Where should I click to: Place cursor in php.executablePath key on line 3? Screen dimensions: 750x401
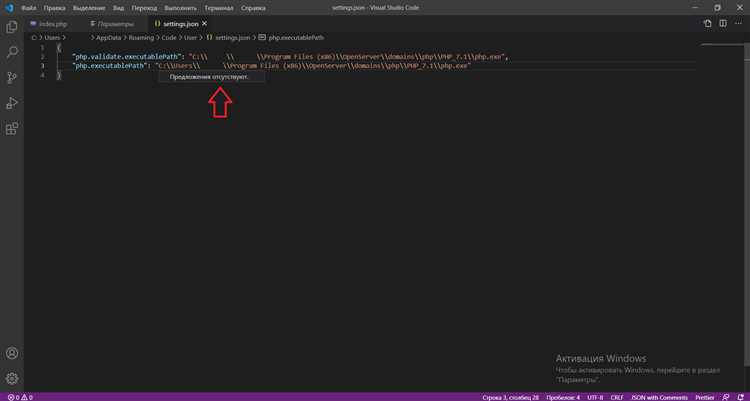[110, 66]
